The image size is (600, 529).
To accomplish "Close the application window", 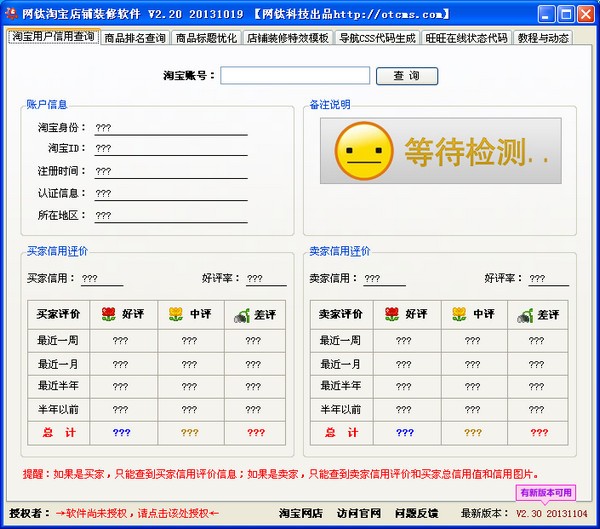I will [585, 14].
